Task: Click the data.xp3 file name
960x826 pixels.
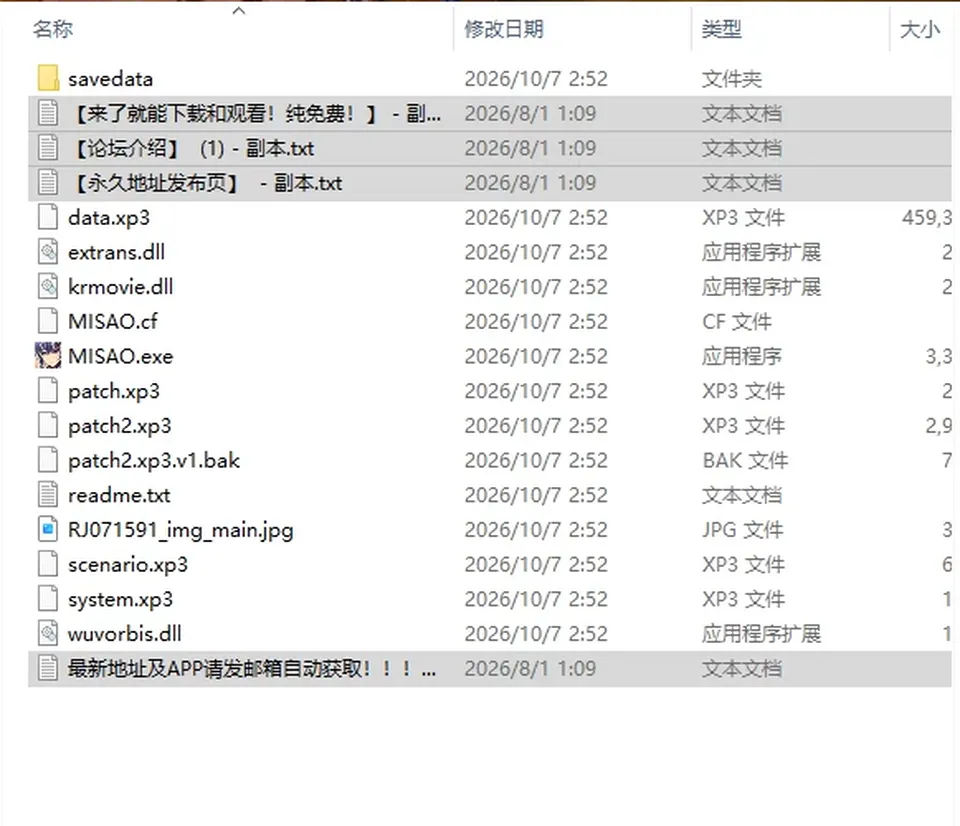Action: (109, 218)
